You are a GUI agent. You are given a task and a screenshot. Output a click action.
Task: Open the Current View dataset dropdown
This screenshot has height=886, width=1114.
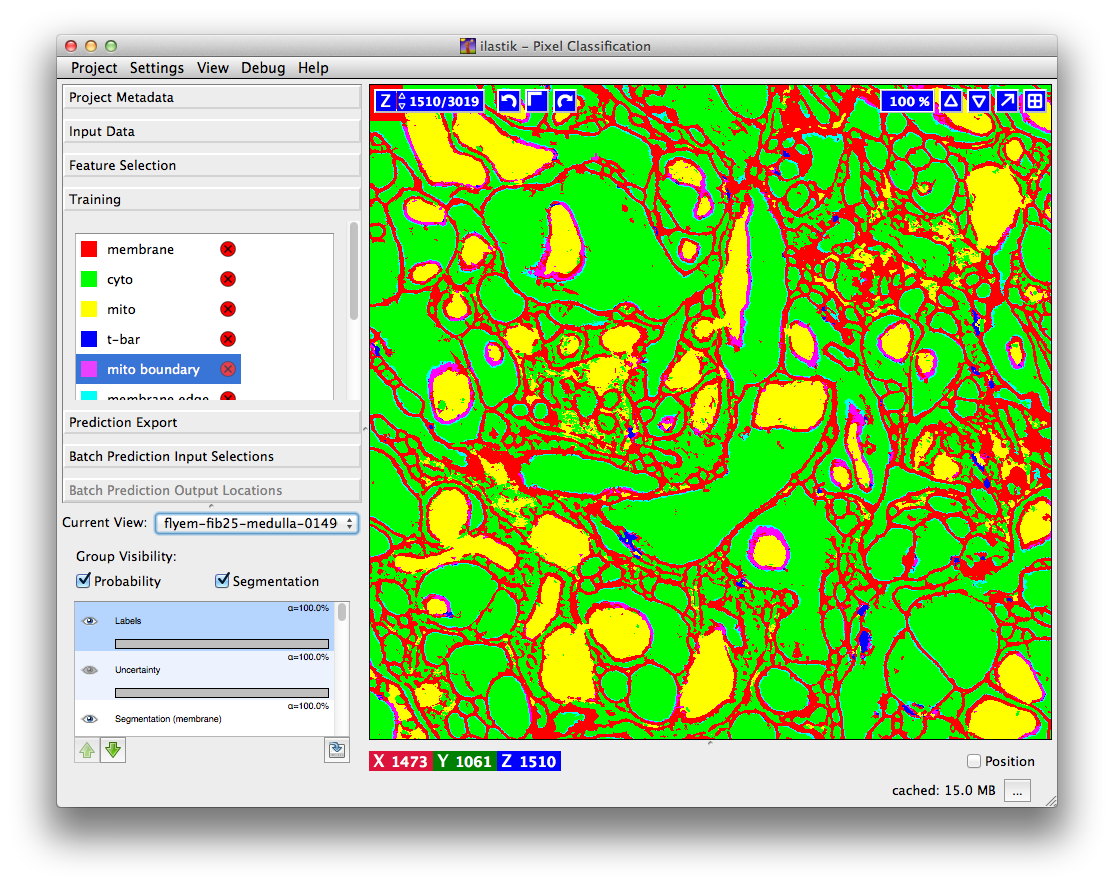[x=256, y=523]
